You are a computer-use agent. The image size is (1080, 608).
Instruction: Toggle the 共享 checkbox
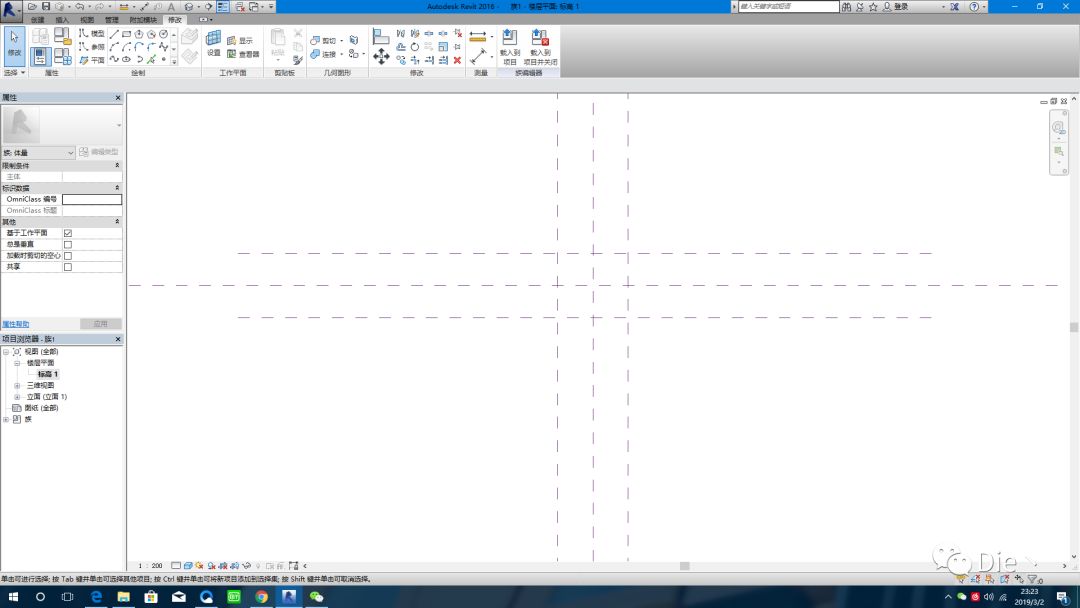[x=68, y=266]
